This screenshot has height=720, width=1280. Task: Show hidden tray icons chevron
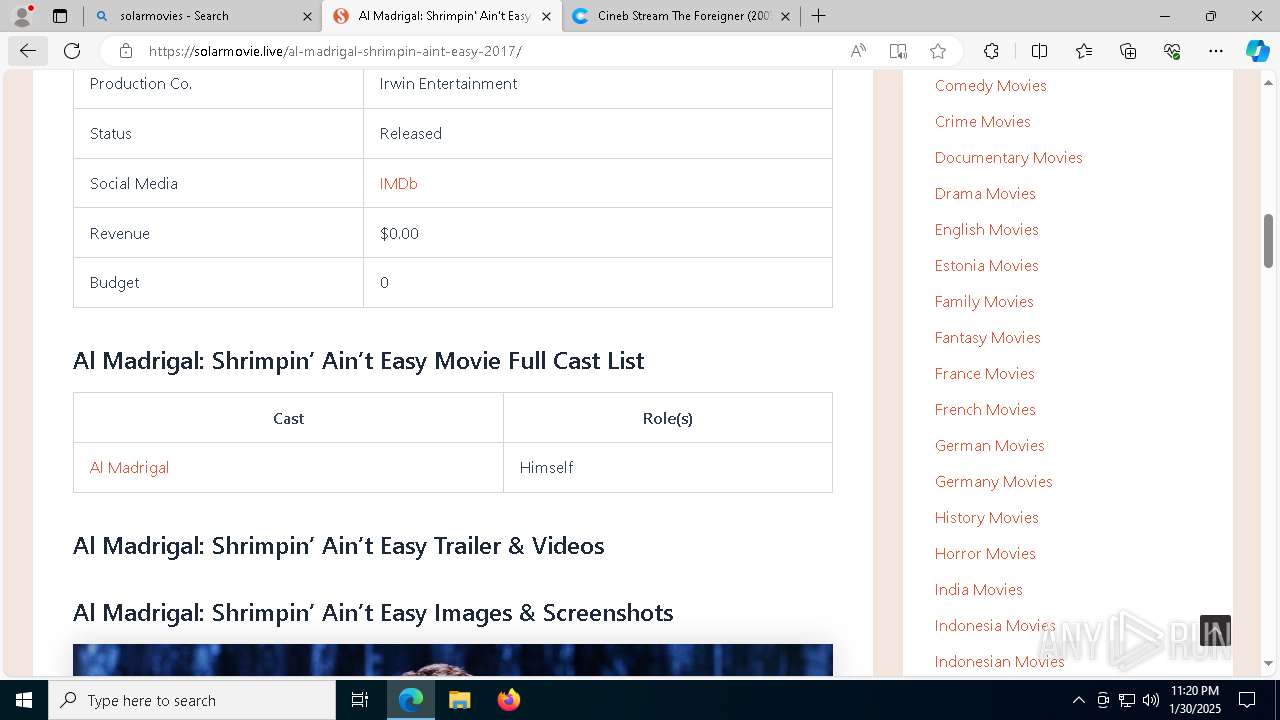pos(1078,700)
